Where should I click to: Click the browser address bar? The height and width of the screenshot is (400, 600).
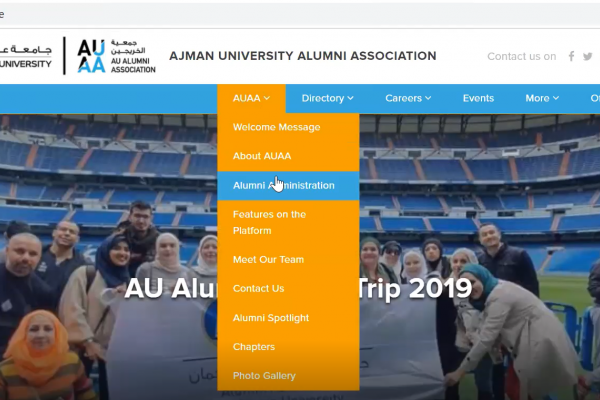tap(300, 15)
